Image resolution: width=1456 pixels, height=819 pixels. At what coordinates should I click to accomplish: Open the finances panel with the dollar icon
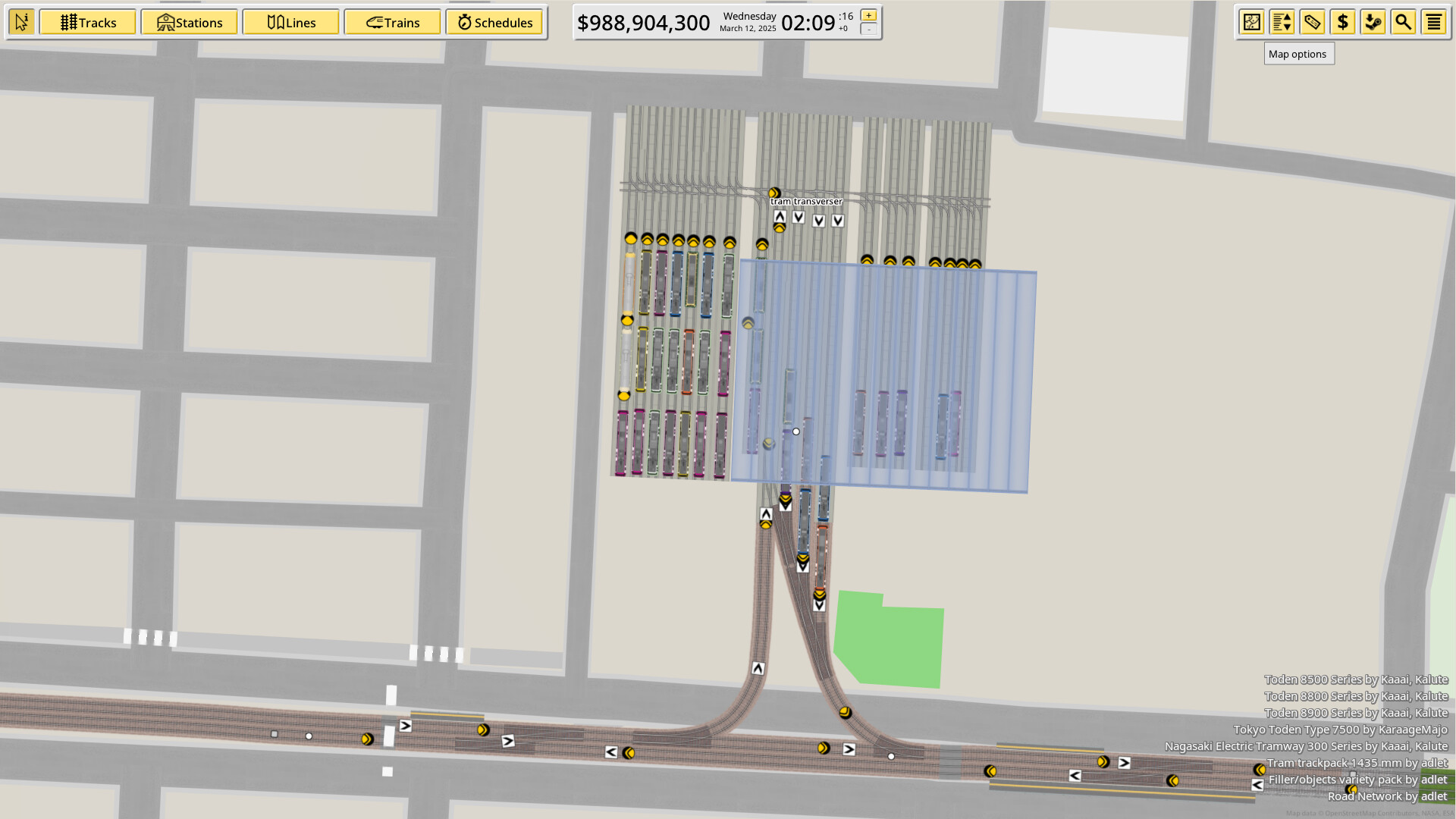coord(1342,22)
